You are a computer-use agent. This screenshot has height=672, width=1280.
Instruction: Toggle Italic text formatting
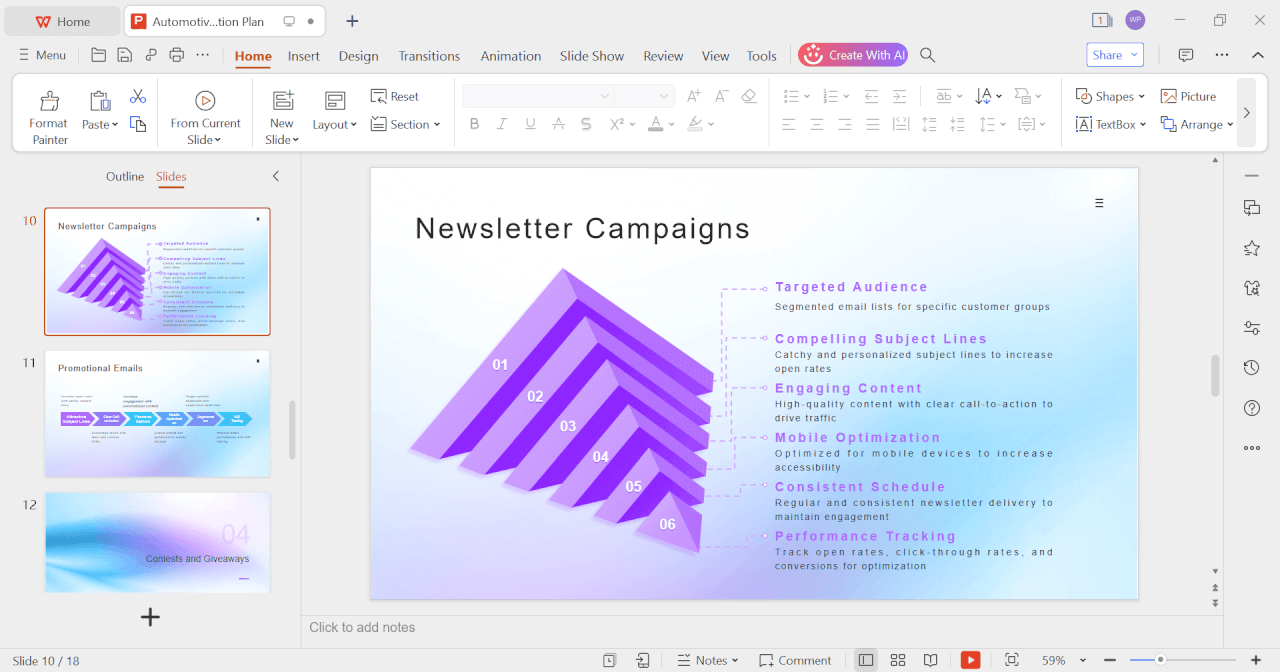(x=502, y=124)
